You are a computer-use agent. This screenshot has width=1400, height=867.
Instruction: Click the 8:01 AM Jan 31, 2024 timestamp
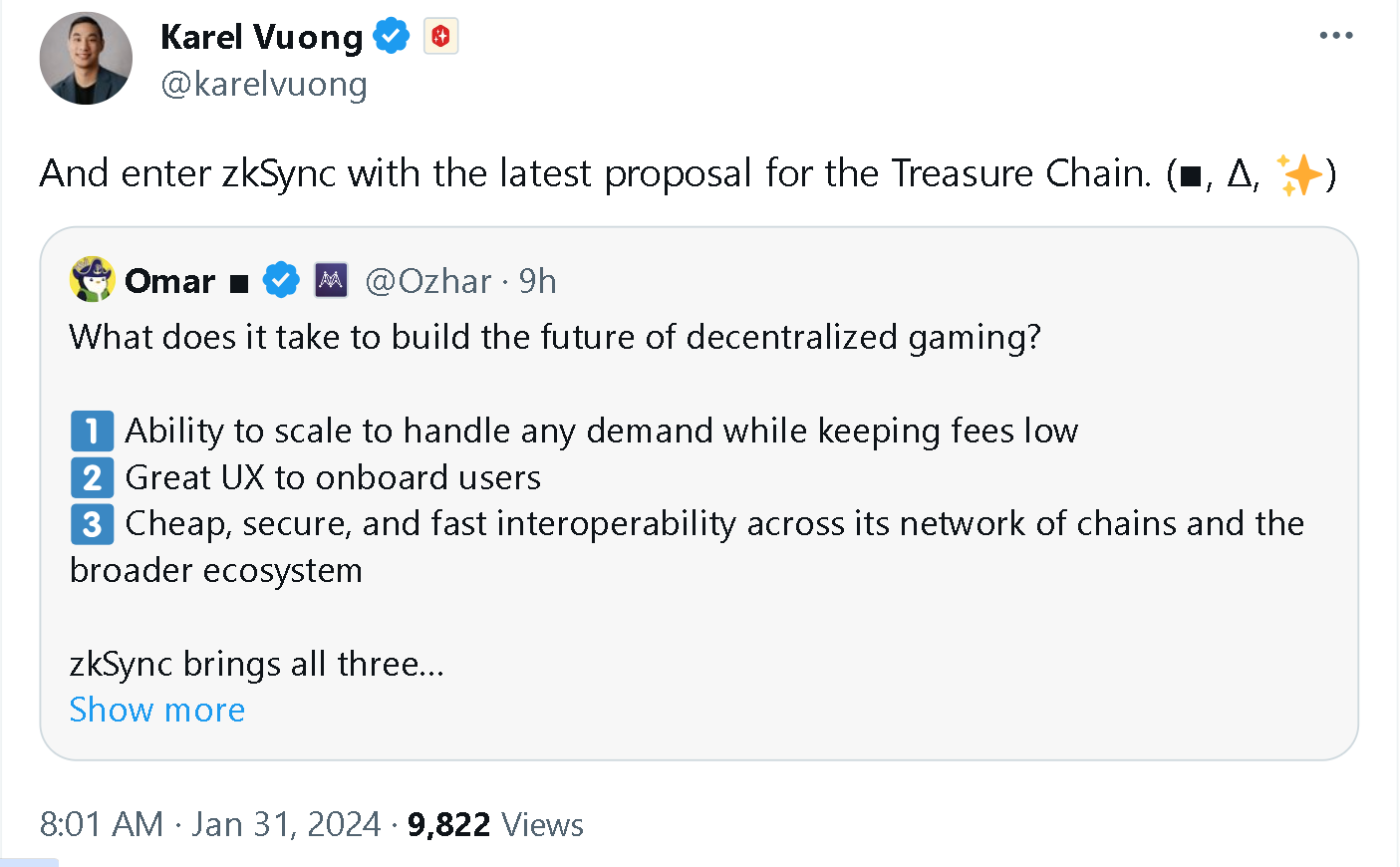209,824
